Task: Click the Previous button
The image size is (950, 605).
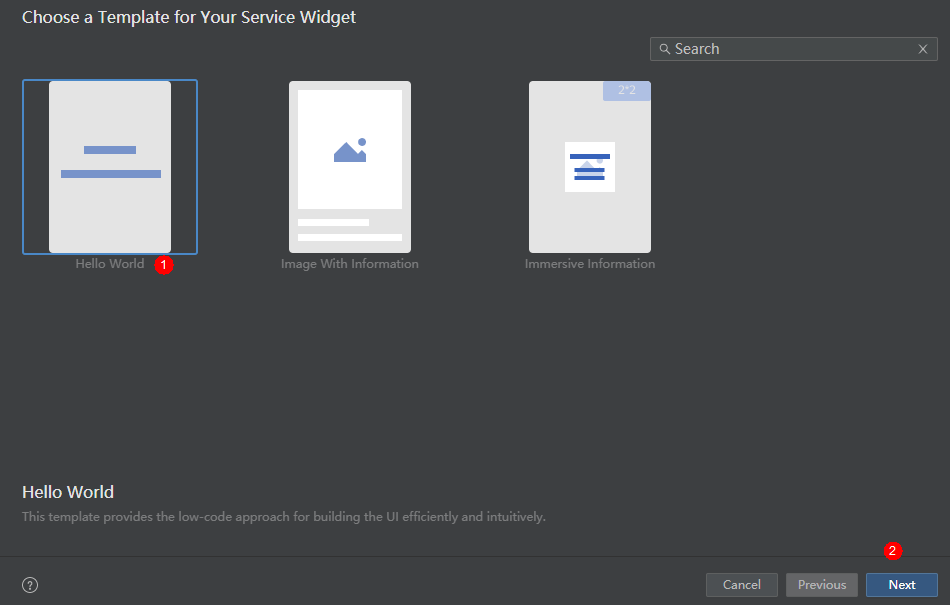Action: (821, 585)
